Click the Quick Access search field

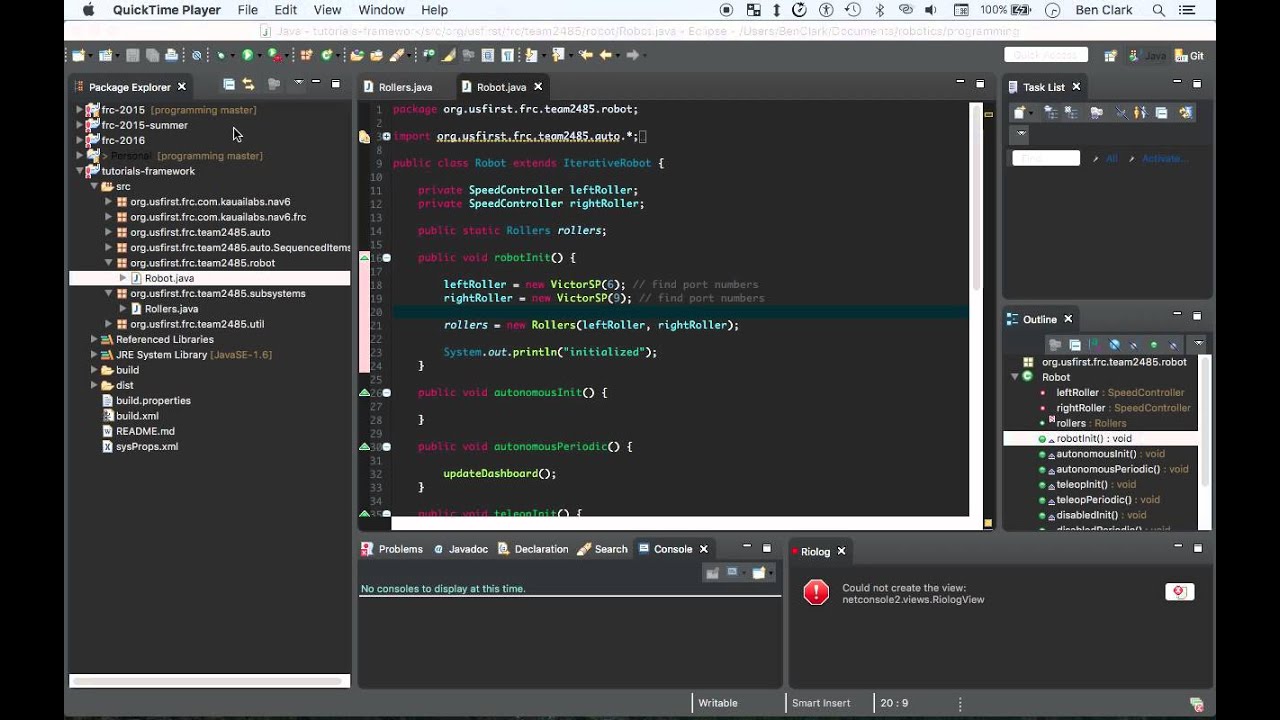coord(1046,55)
